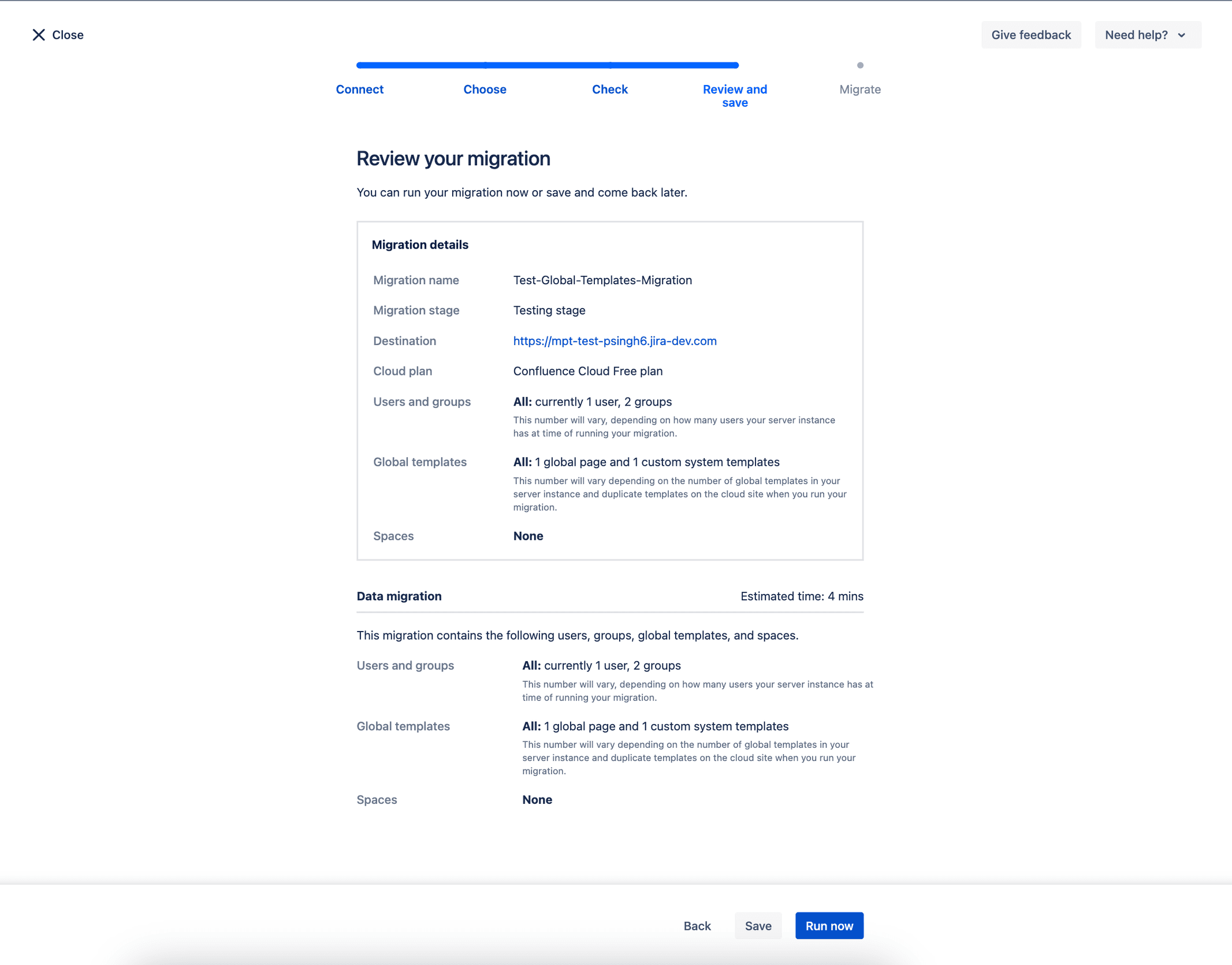Click the Need help chevron arrow
Screen dimensions: 1232x965
(x=1182, y=35)
